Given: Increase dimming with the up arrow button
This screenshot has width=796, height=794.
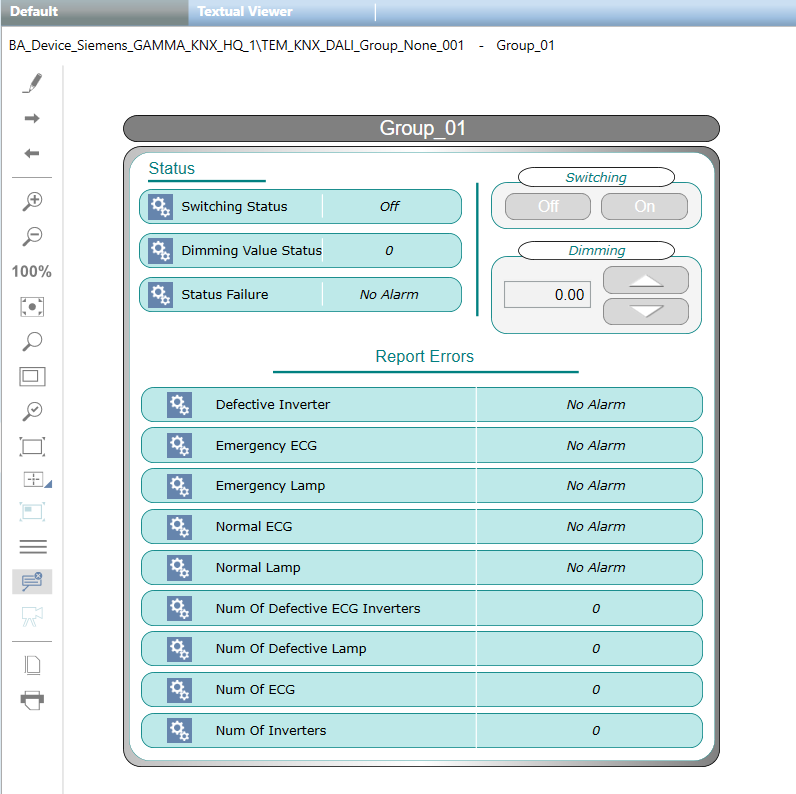Looking at the screenshot, I should [646, 280].
